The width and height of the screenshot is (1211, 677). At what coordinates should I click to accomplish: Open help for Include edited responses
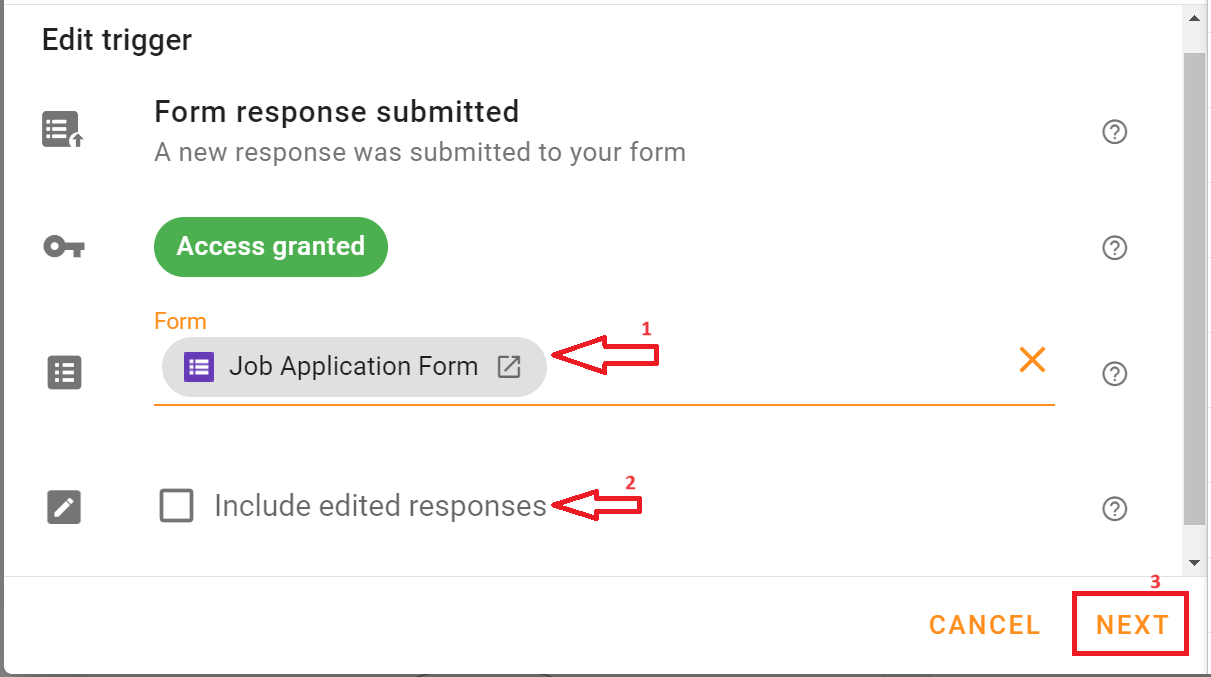(1114, 509)
